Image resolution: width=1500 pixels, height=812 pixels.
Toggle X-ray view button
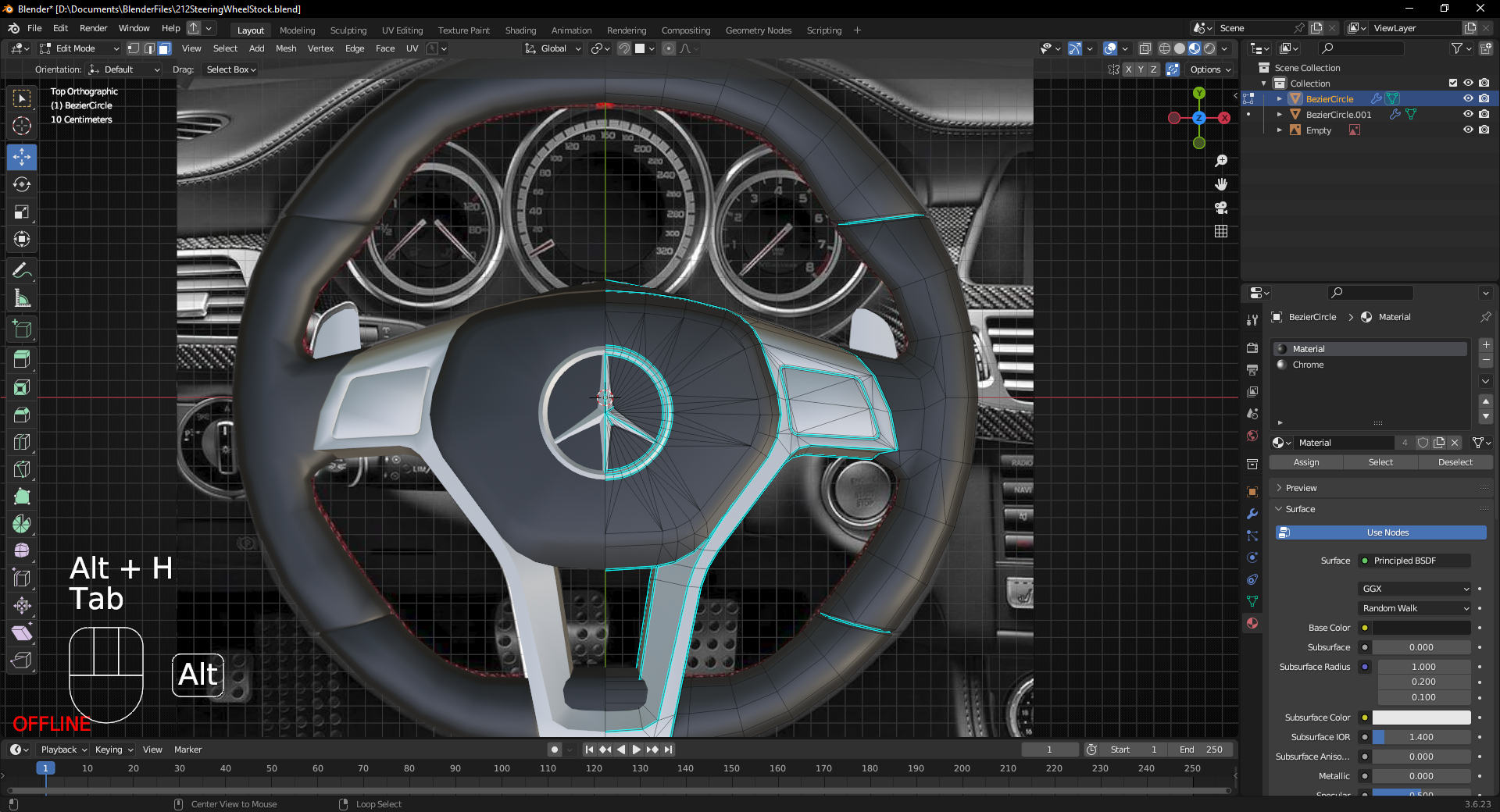(1145, 48)
